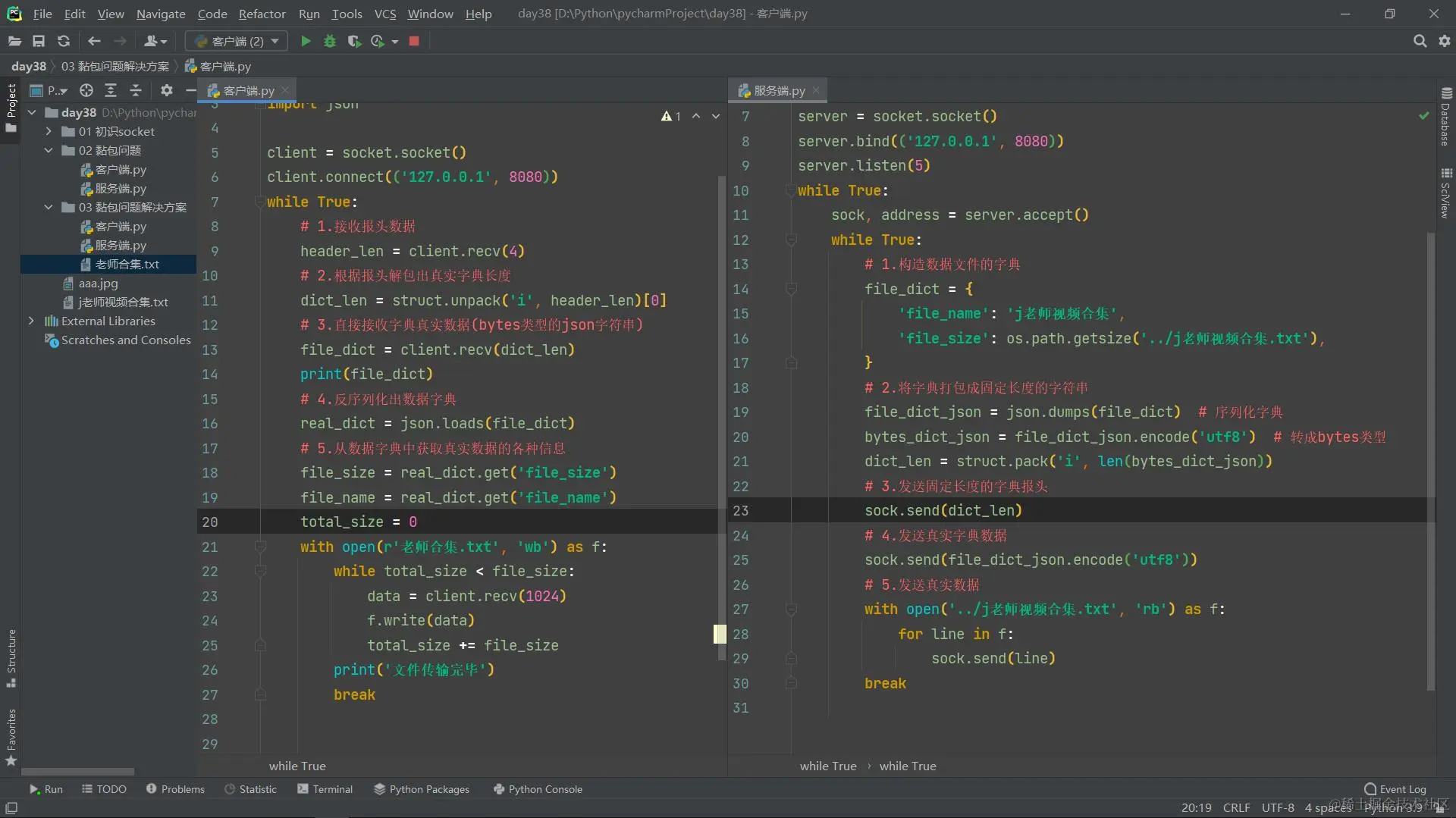Collapse the day38 root folder
The width and height of the screenshot is (1456, 818).
click(x=33, y=112)
